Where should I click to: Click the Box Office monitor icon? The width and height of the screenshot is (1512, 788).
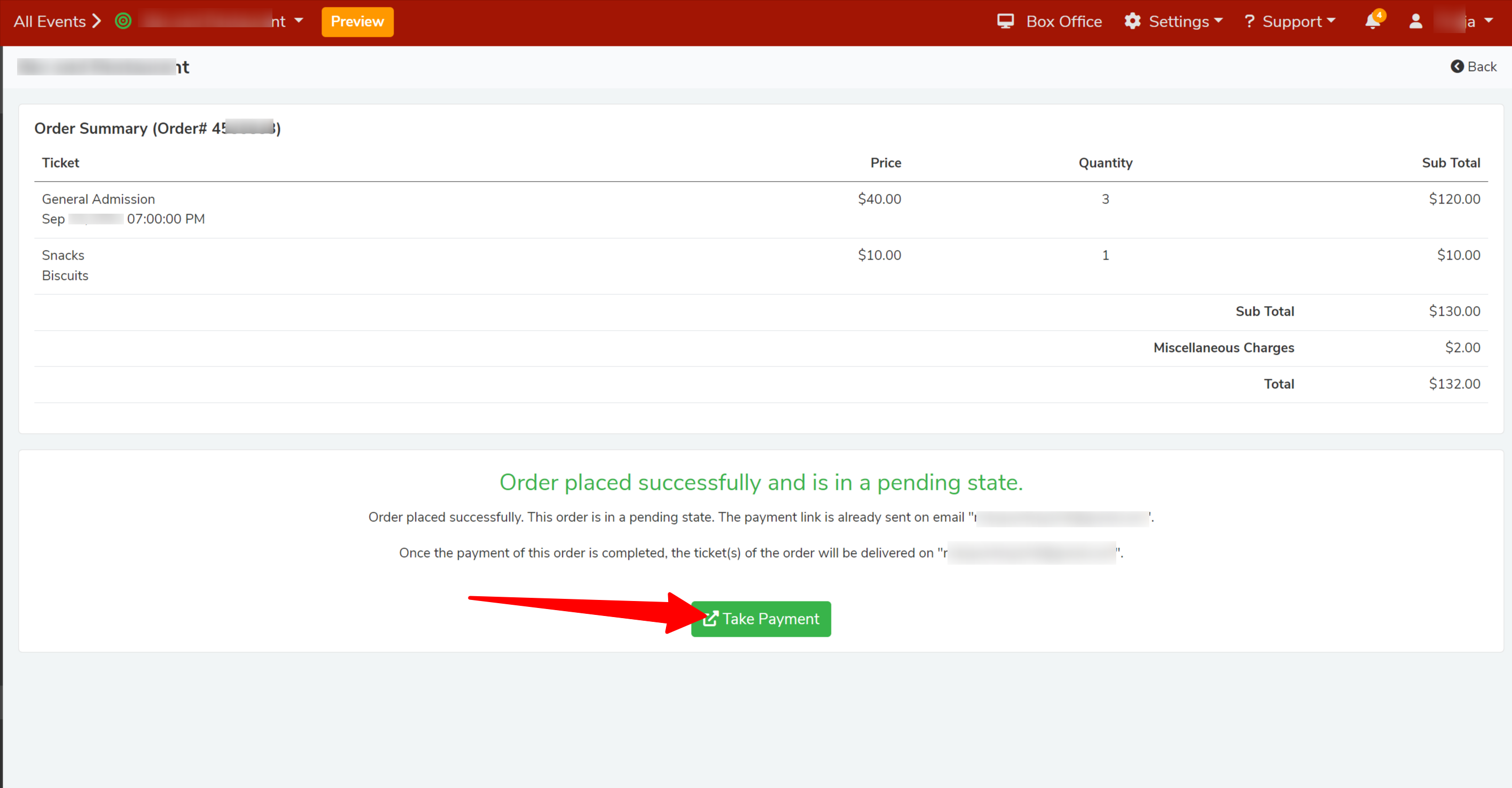click(1005, 22)
